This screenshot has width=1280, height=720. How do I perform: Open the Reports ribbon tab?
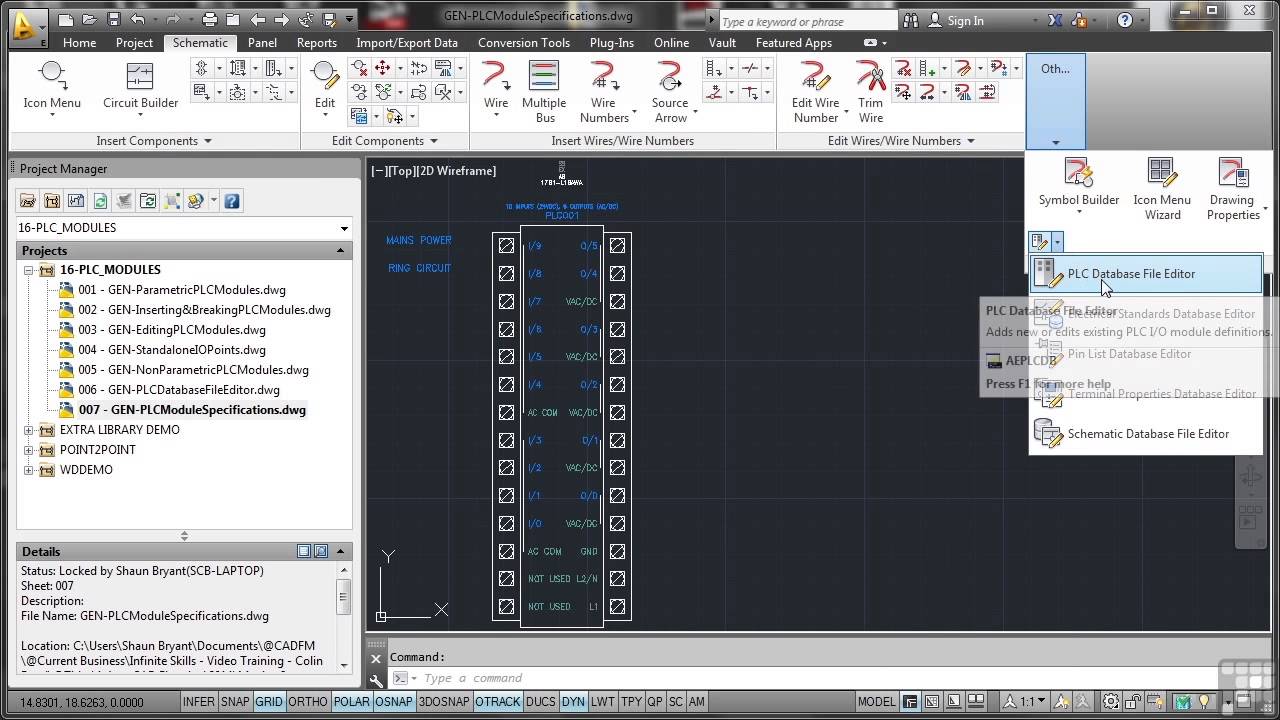(316, 43)
